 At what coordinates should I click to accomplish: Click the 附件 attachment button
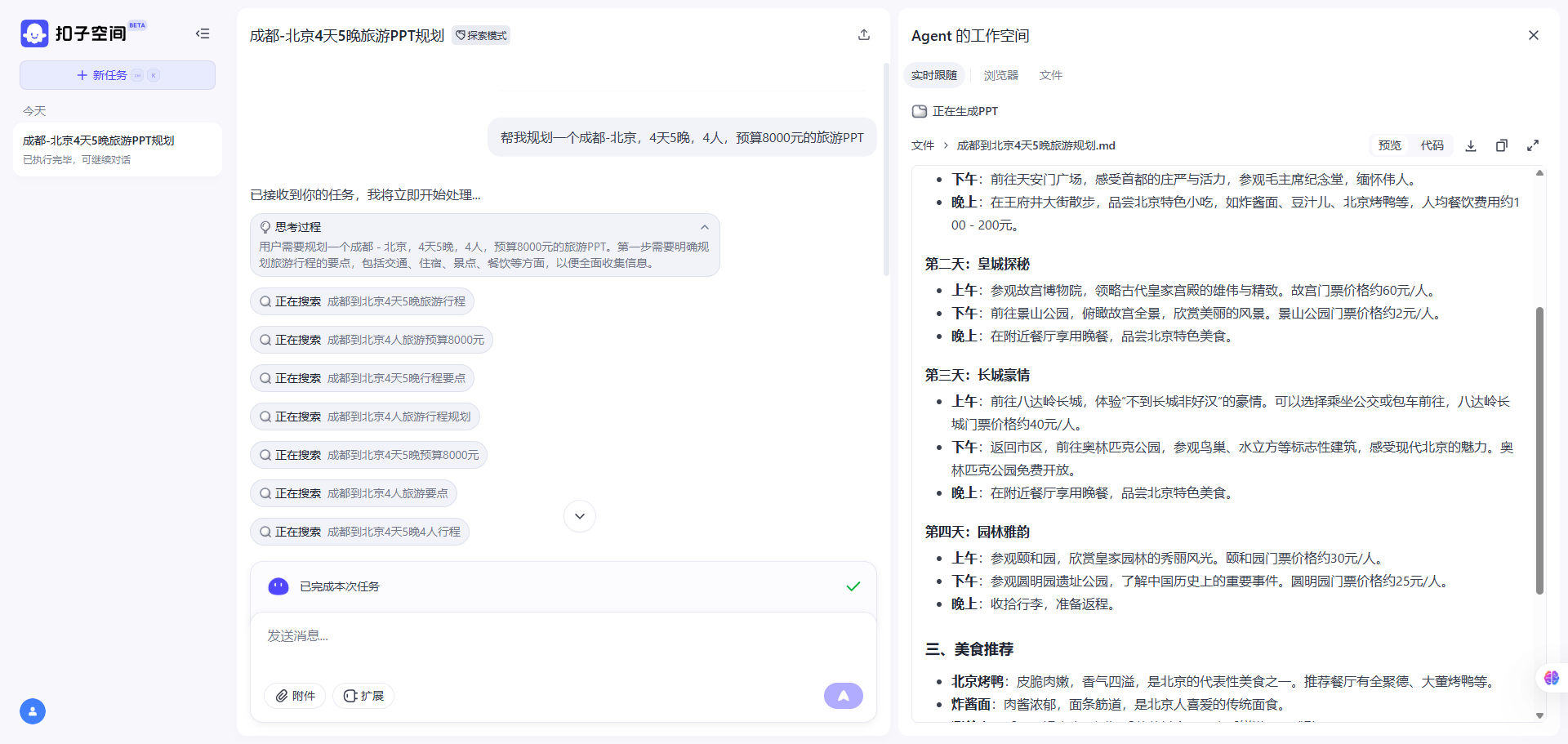point(295,696)
